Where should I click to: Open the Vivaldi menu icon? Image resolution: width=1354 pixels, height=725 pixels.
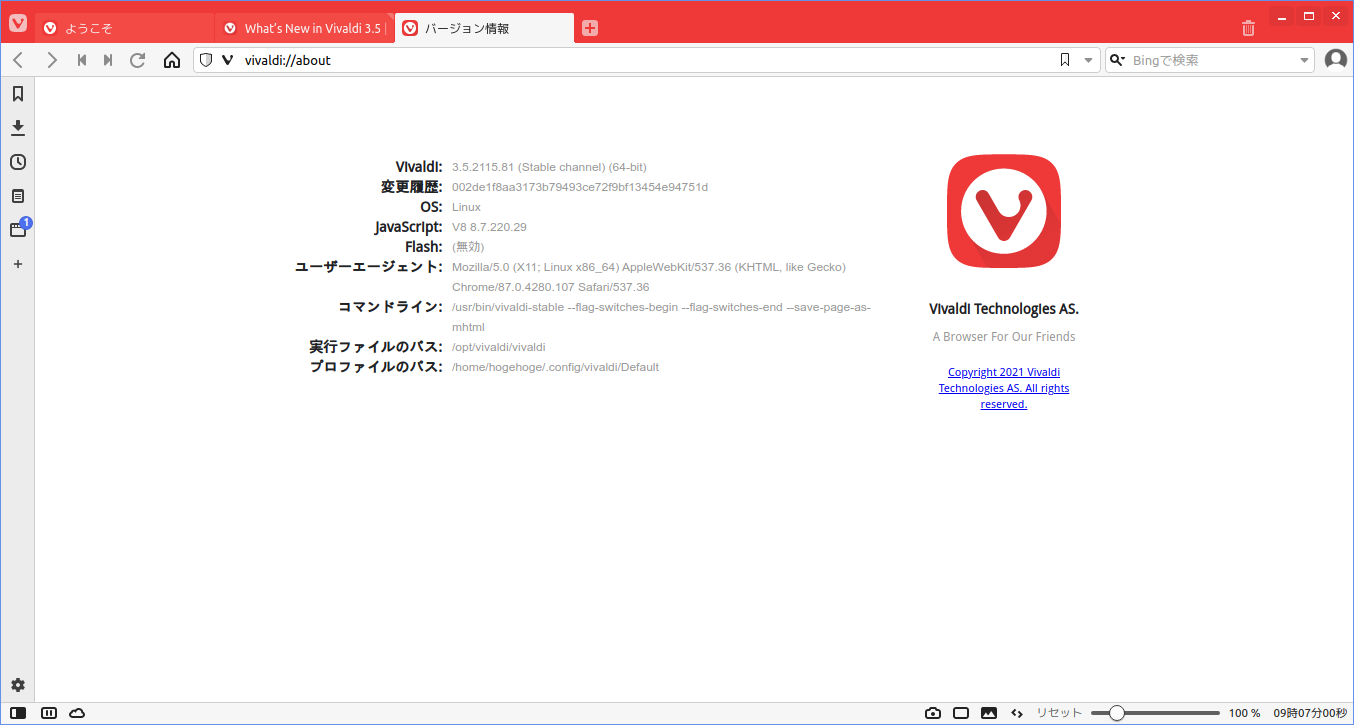tap(18, 23)
